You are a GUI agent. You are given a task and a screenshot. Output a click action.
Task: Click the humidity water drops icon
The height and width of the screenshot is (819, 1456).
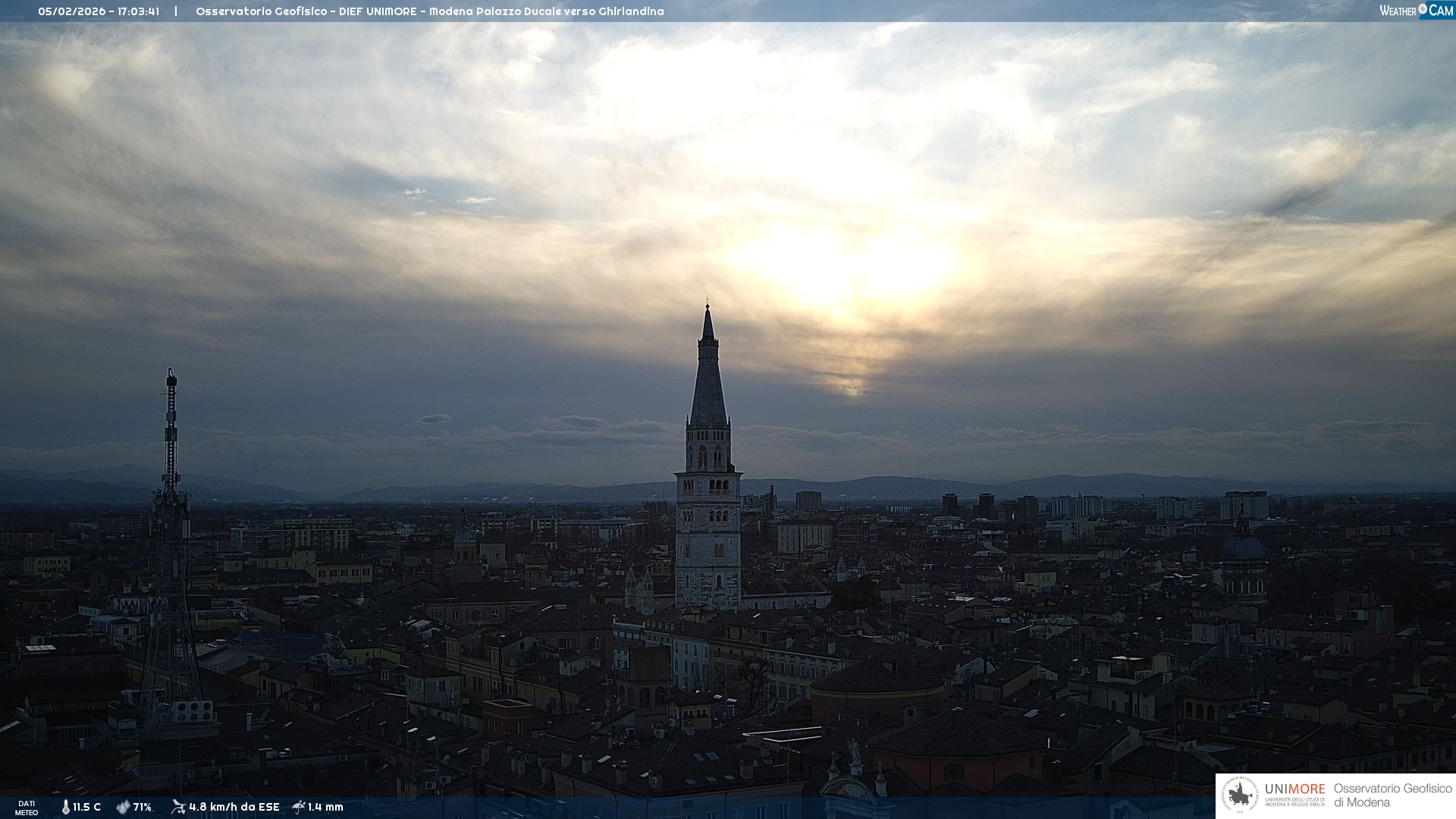coord(123,807)
